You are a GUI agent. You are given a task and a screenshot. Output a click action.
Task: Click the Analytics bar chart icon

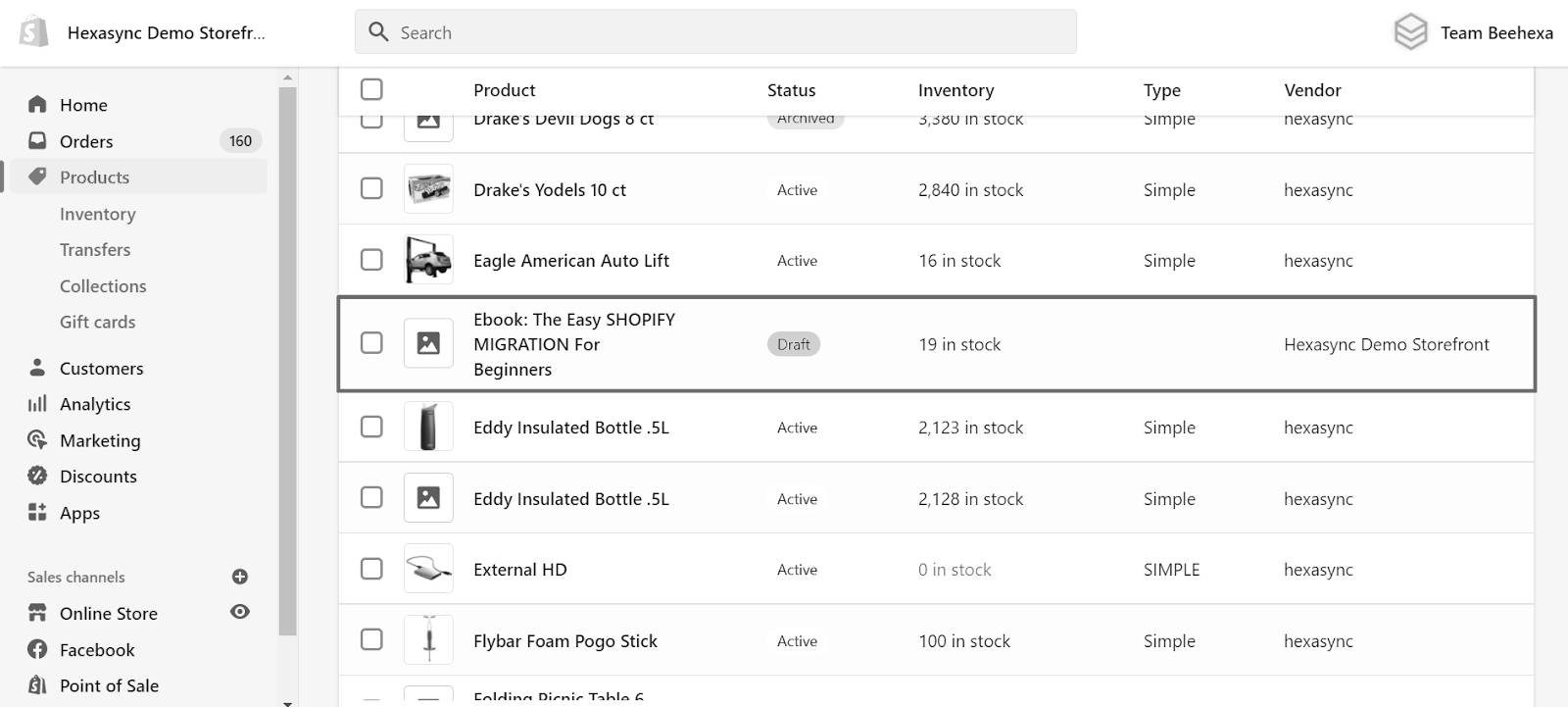pos(37,404)
